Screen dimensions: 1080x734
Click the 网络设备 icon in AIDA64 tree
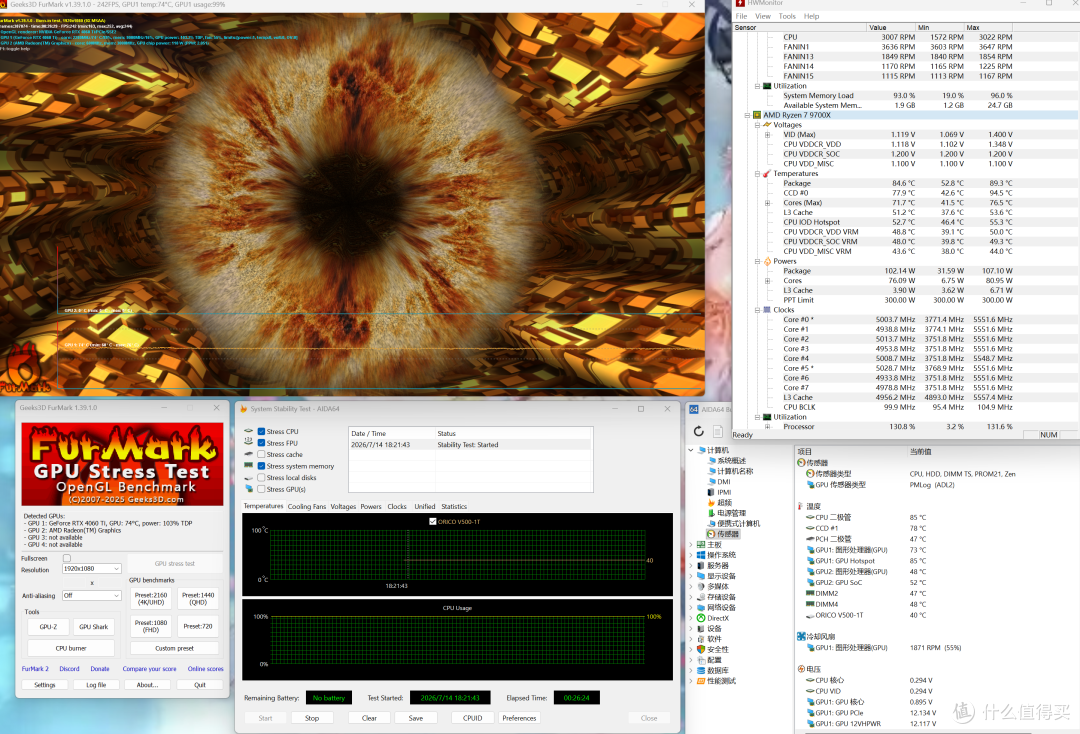click(701, 607)
